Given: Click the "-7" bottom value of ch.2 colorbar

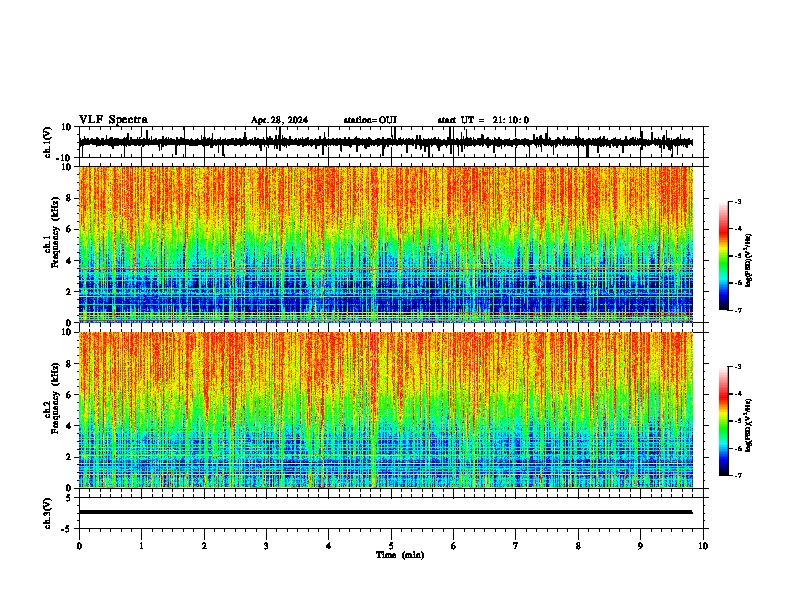Looking at the screenshot, I should (738, 475).
